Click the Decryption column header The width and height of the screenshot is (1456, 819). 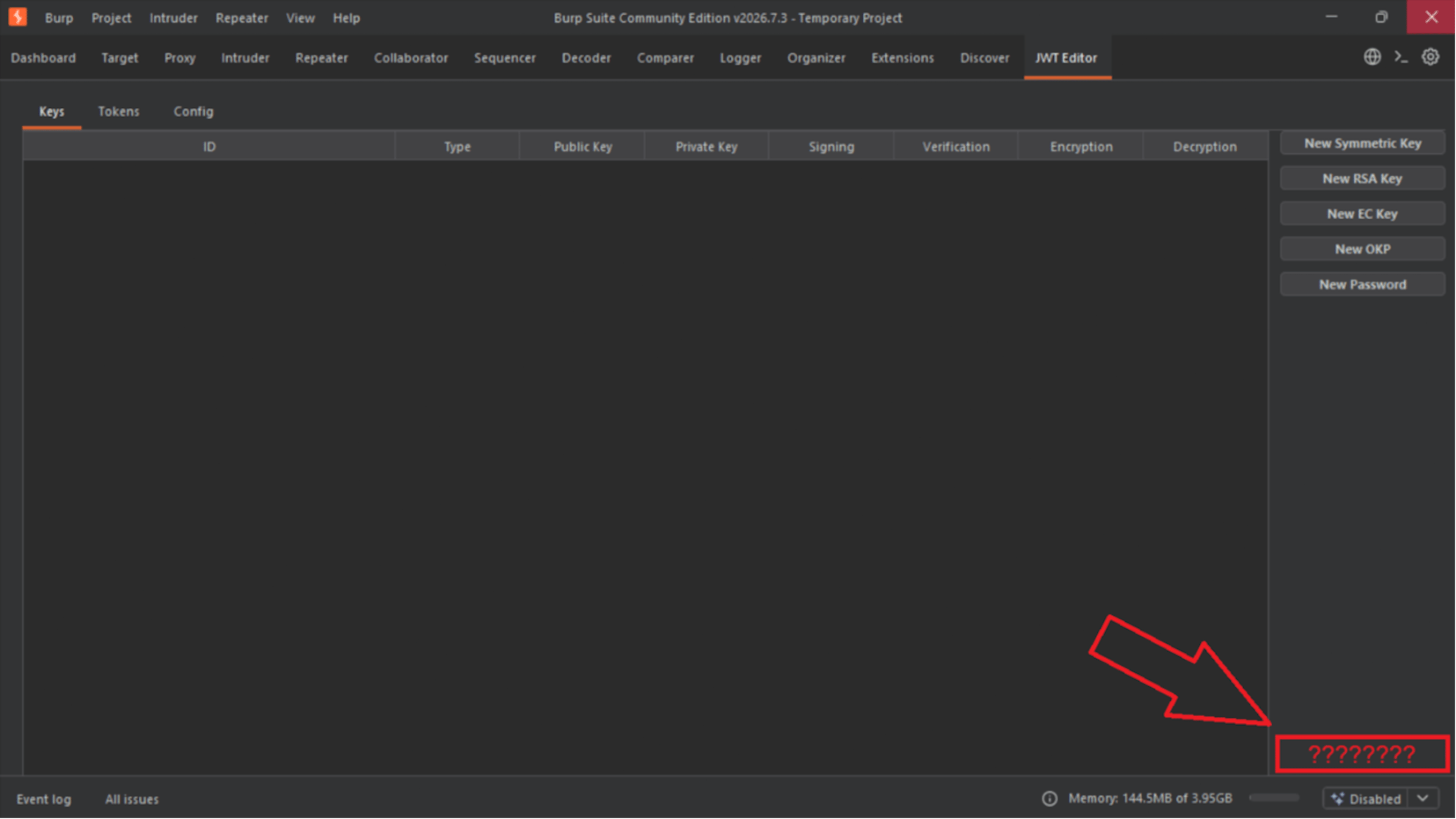coord(1205,146)
